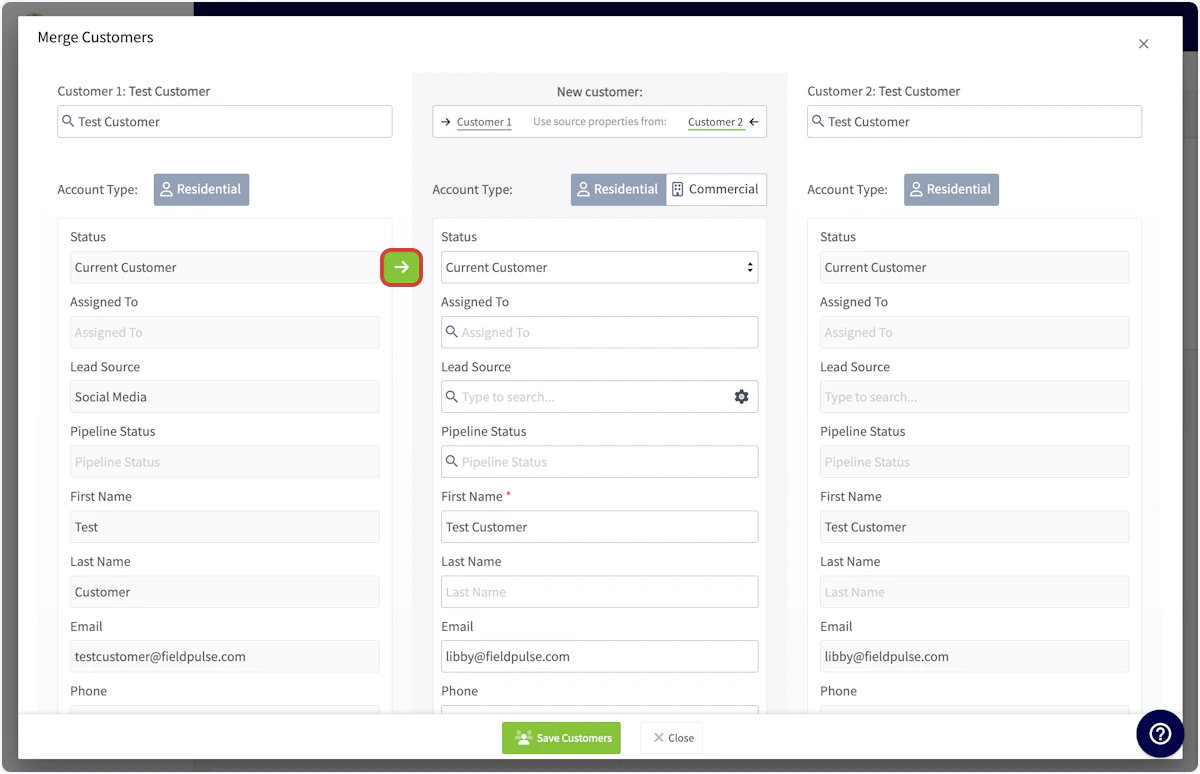
Task: Focus new customer Email field
Action: [600, 657]
